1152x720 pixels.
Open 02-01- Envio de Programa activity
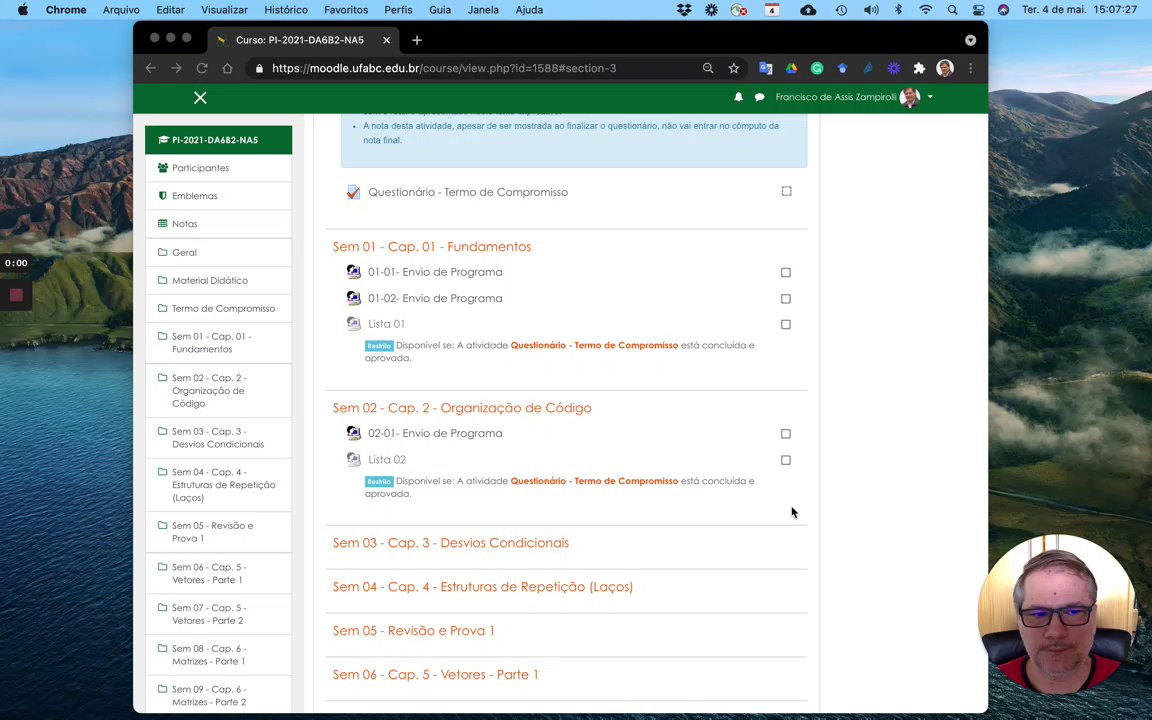(434, 433)
